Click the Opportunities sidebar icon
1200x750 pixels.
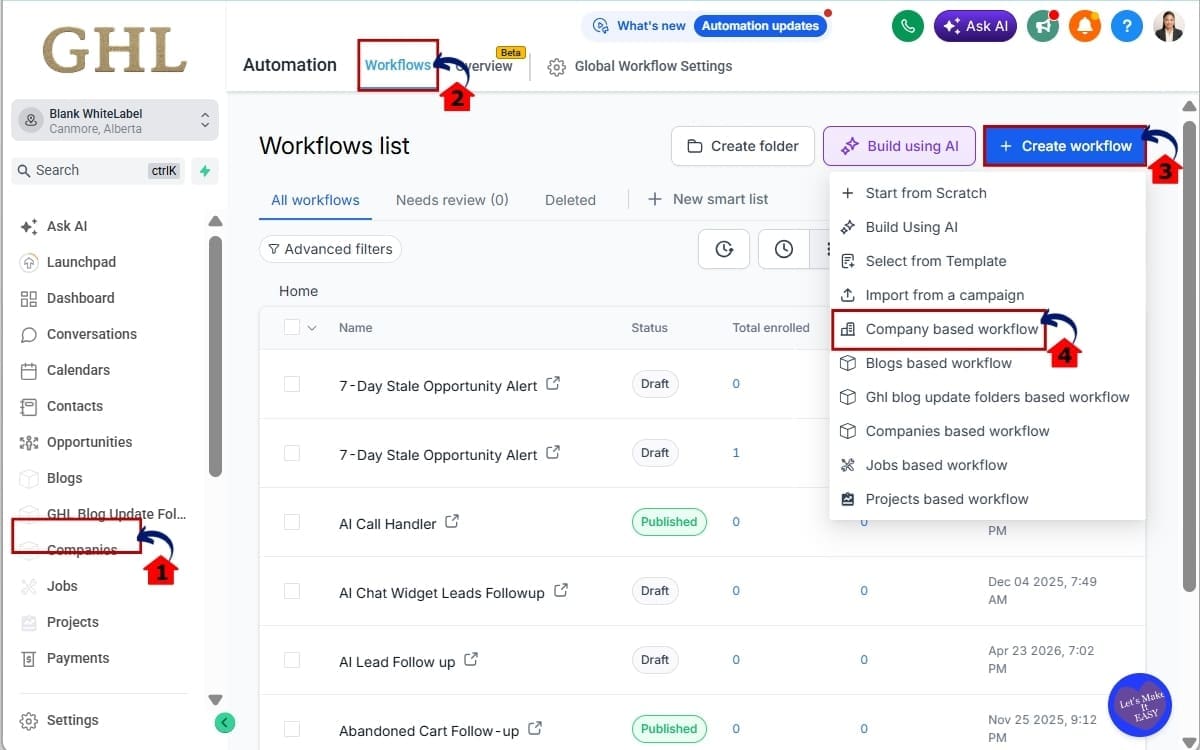(29, 442)
